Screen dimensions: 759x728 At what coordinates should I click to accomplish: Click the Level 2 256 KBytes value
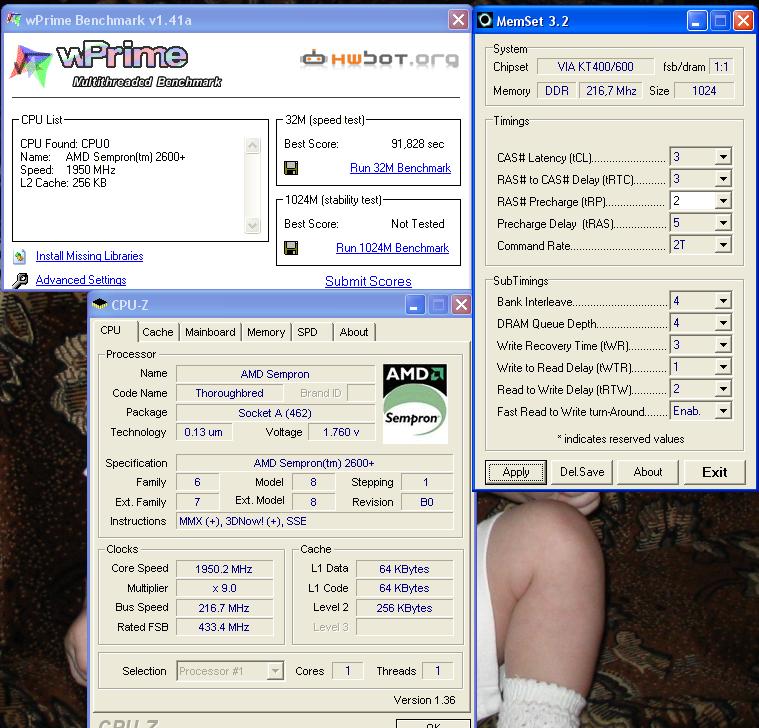click(404, 608)
